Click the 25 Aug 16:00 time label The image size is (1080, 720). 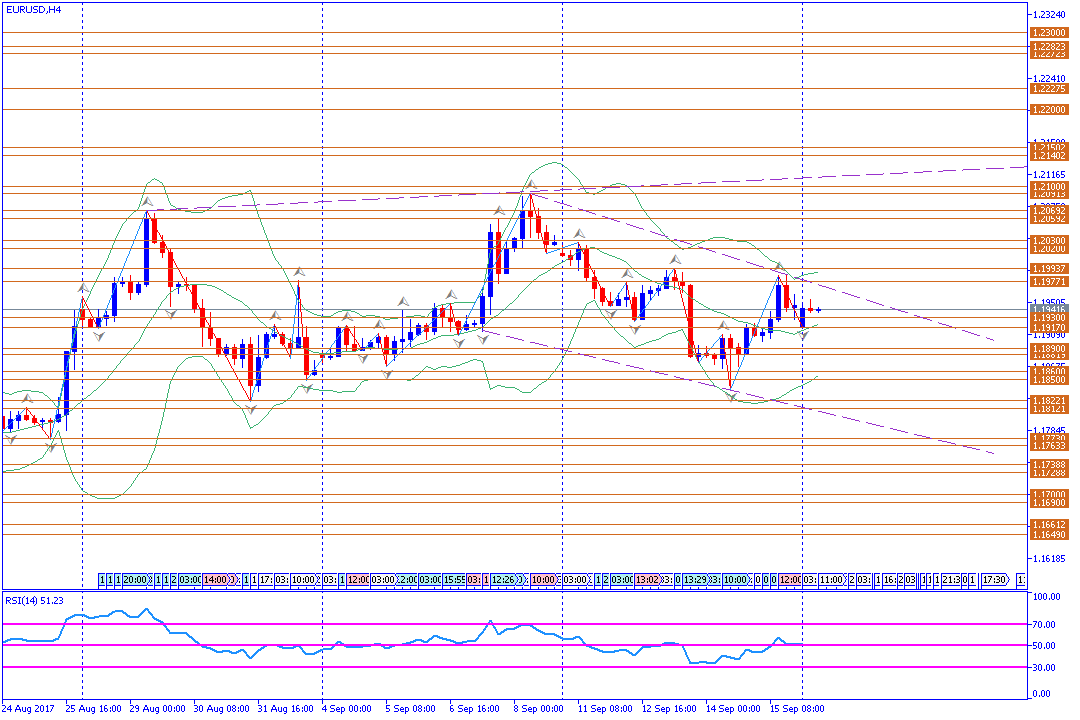point(94,708)
